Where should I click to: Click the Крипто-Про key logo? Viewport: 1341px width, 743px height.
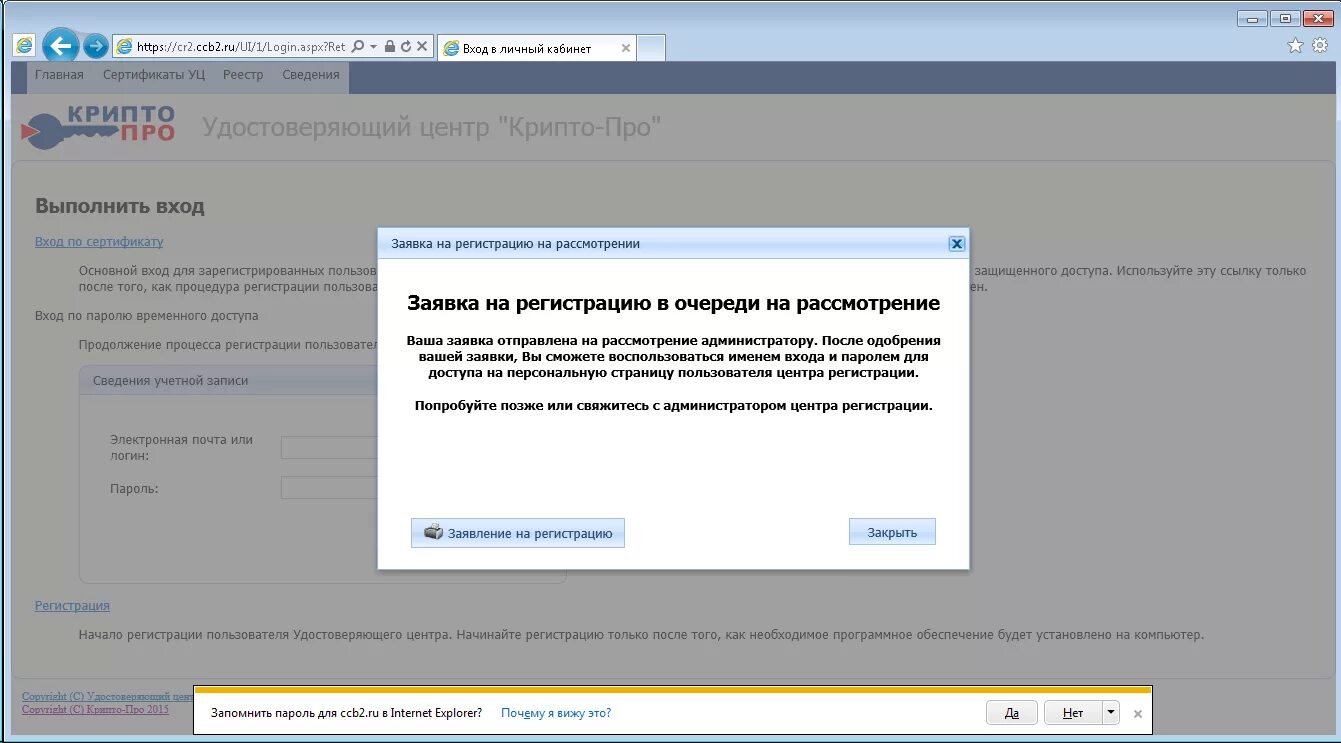point(99,125)
